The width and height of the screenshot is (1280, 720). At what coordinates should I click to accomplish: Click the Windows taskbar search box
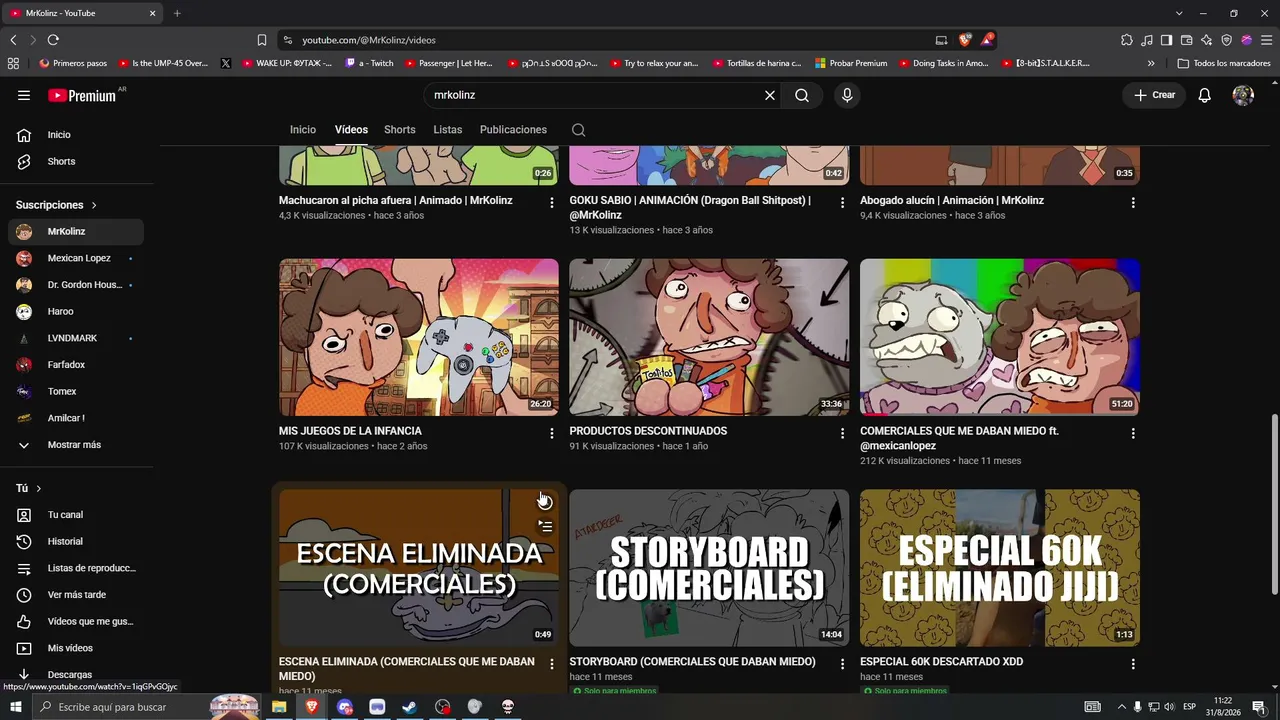click(145, 707)
